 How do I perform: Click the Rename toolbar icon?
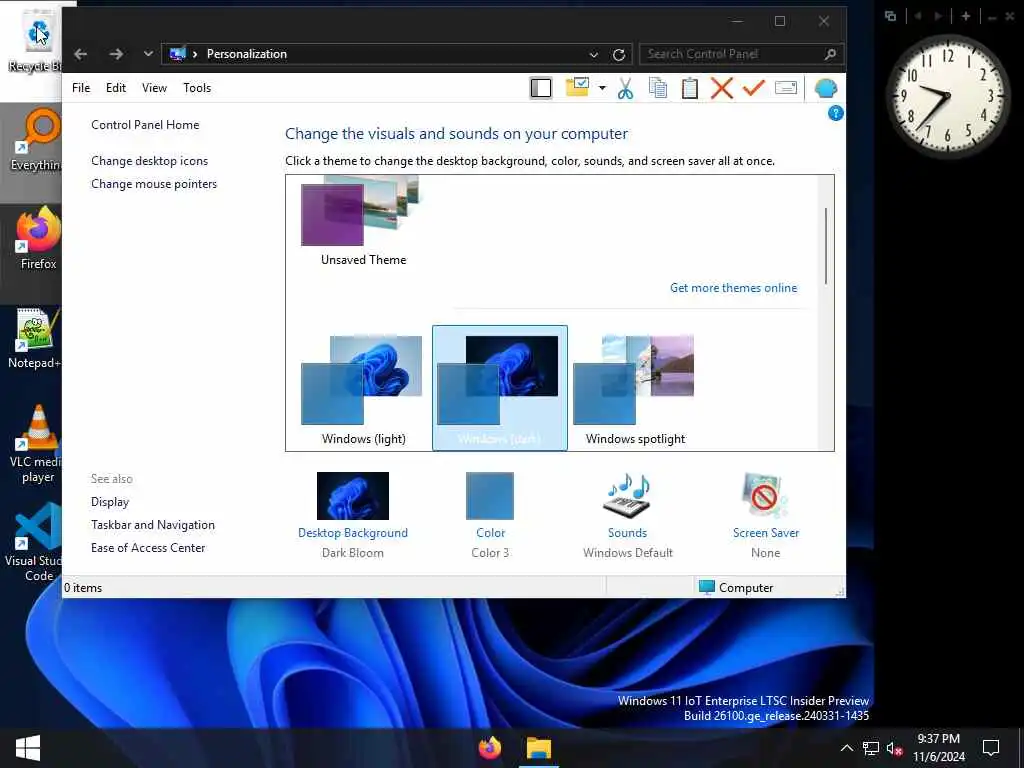coord(786,88)
